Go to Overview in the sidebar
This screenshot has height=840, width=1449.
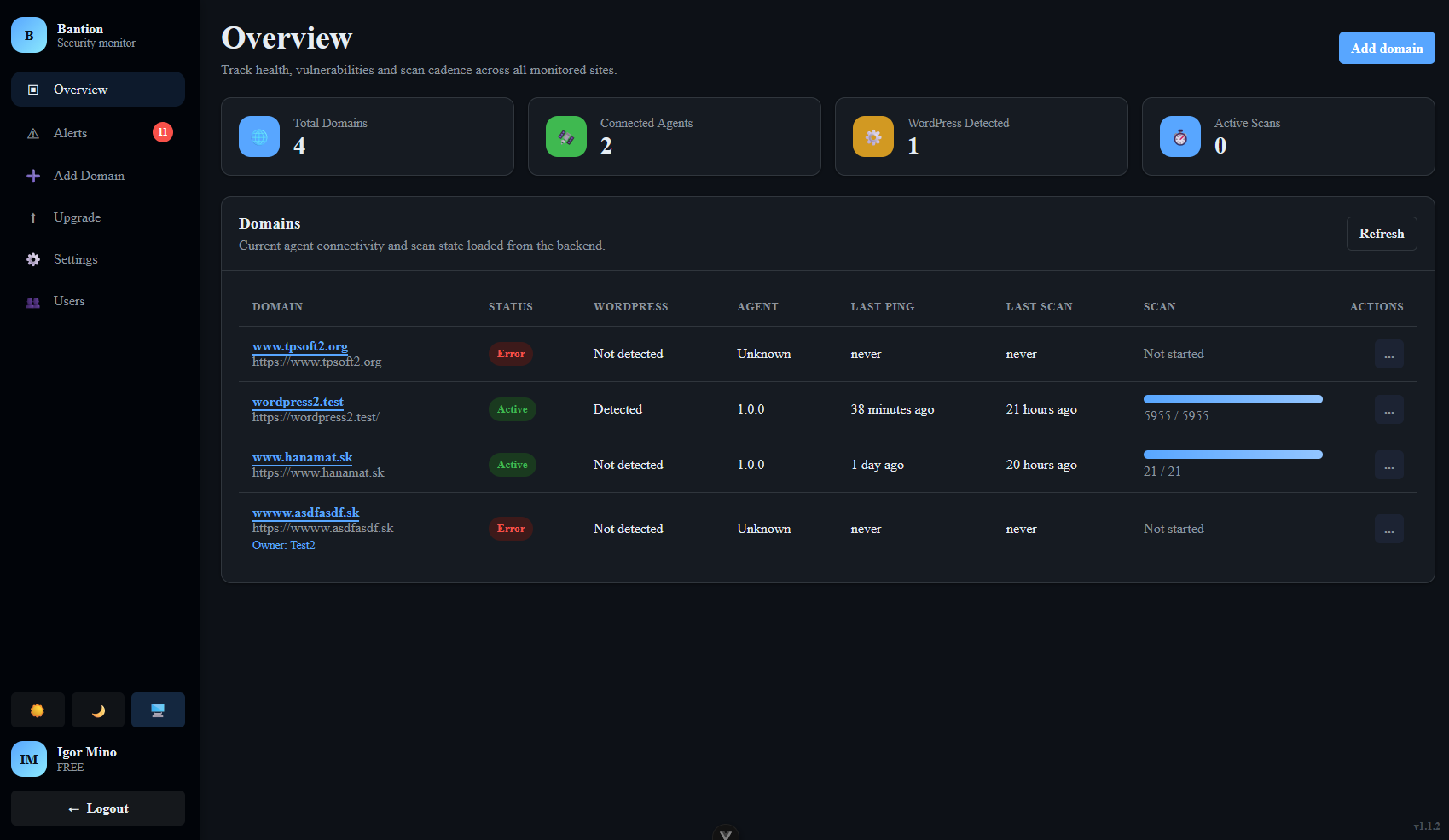[98, 90]
